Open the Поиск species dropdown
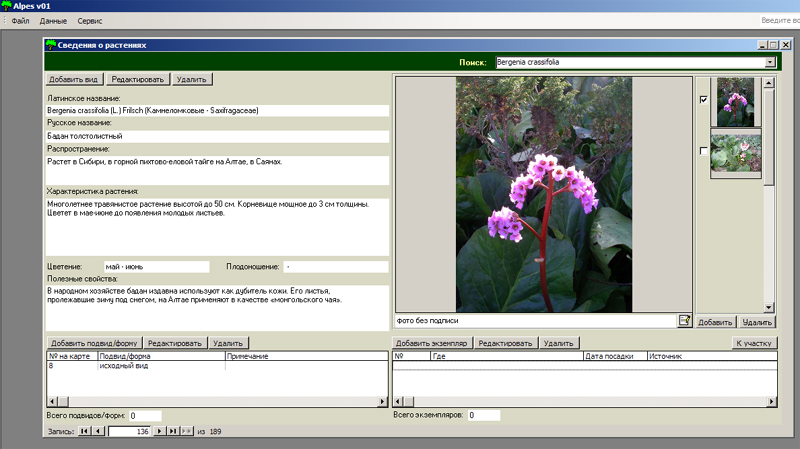Viewport: 800px width, 449px height. [x=770, y=62]
